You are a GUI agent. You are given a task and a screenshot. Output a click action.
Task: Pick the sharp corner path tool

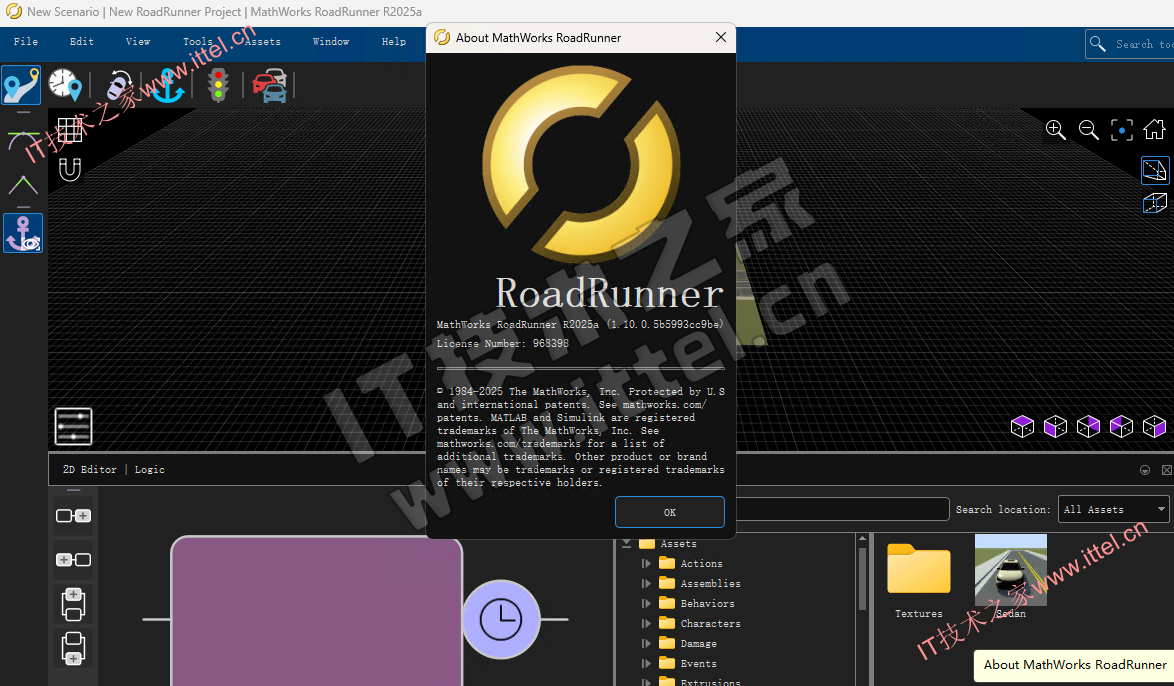pyautogui.click(x=23, y=184)
